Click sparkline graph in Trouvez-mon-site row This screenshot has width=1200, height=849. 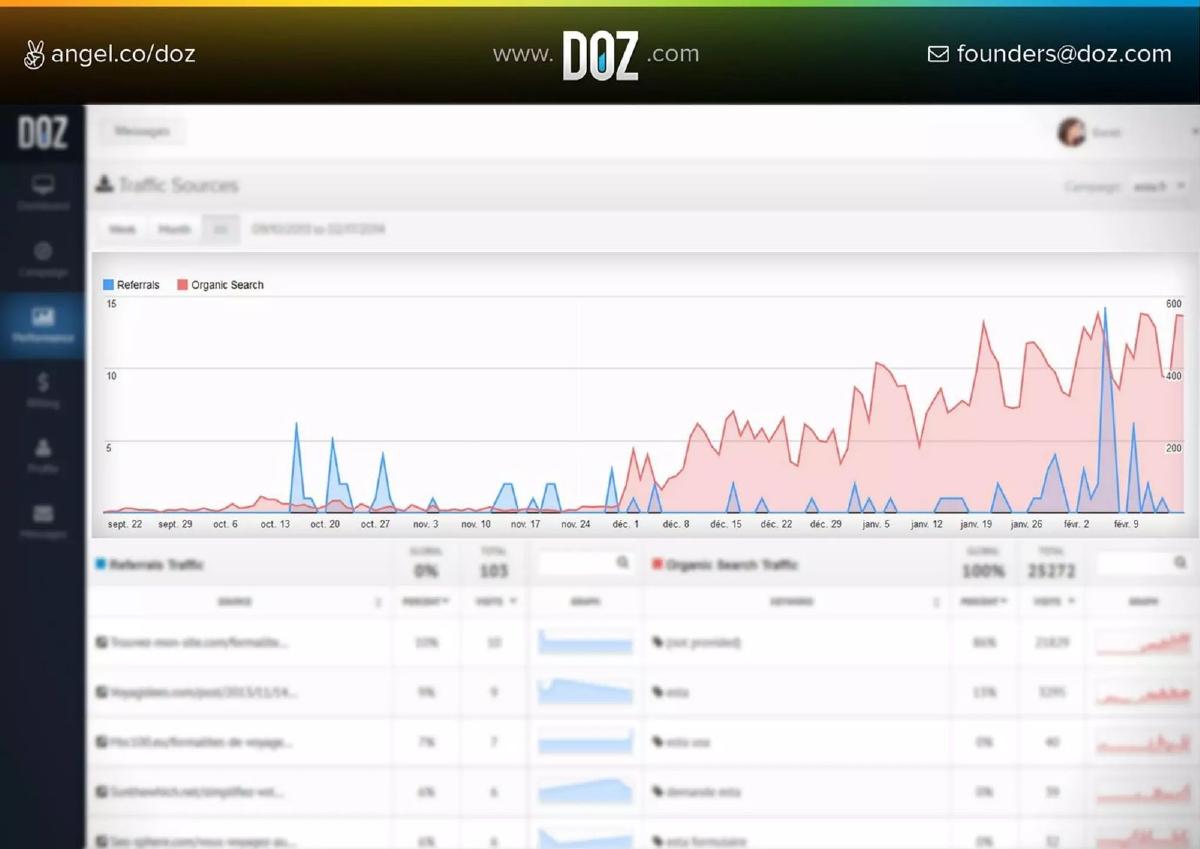tap(586, 642)
